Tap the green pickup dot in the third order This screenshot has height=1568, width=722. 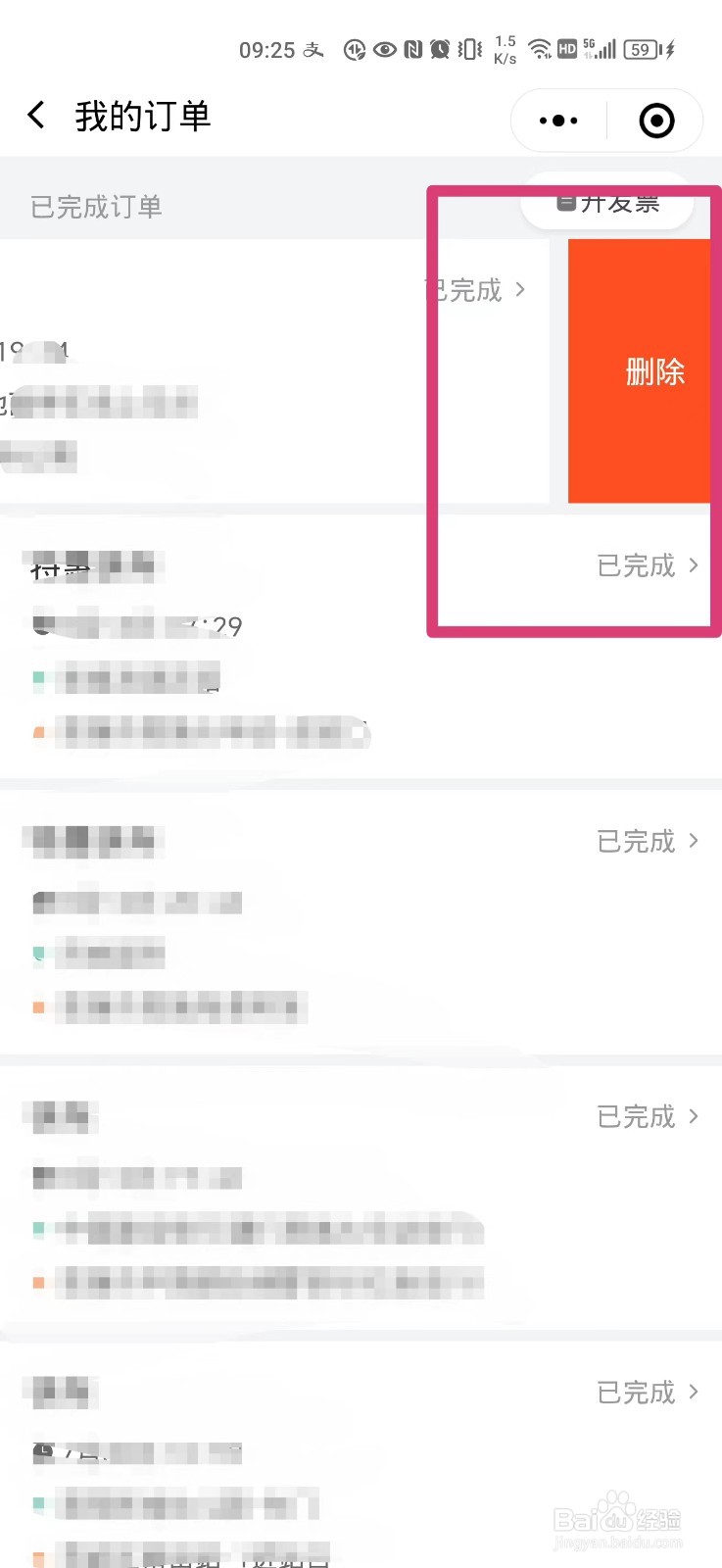point(39,953)
